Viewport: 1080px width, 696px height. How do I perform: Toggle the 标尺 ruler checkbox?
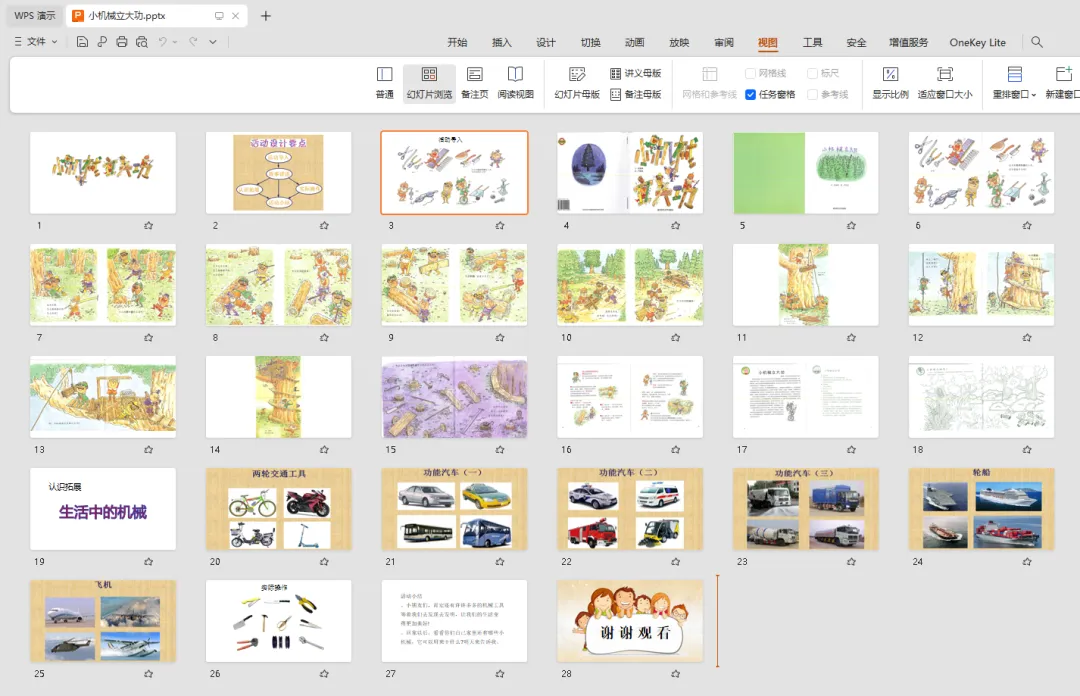813,73
